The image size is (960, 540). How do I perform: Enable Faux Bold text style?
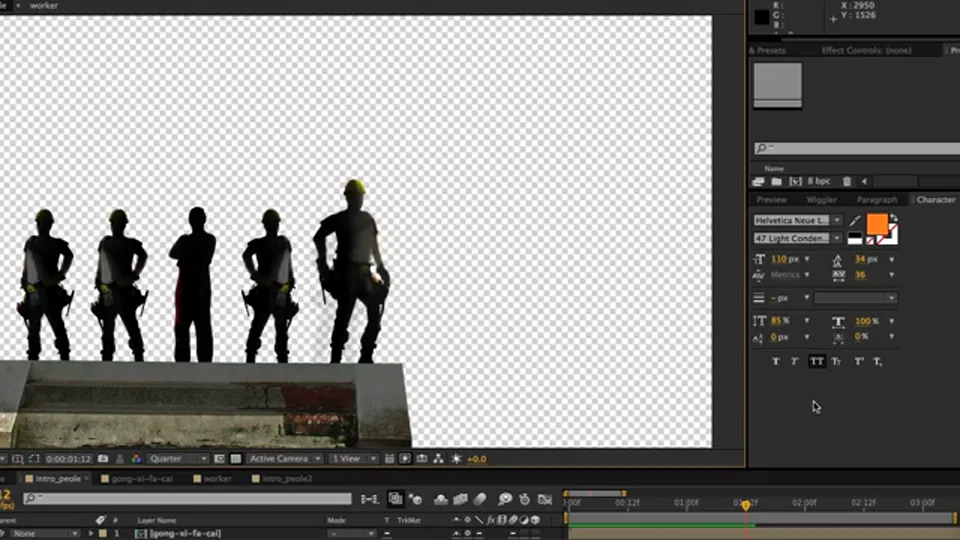776,361
